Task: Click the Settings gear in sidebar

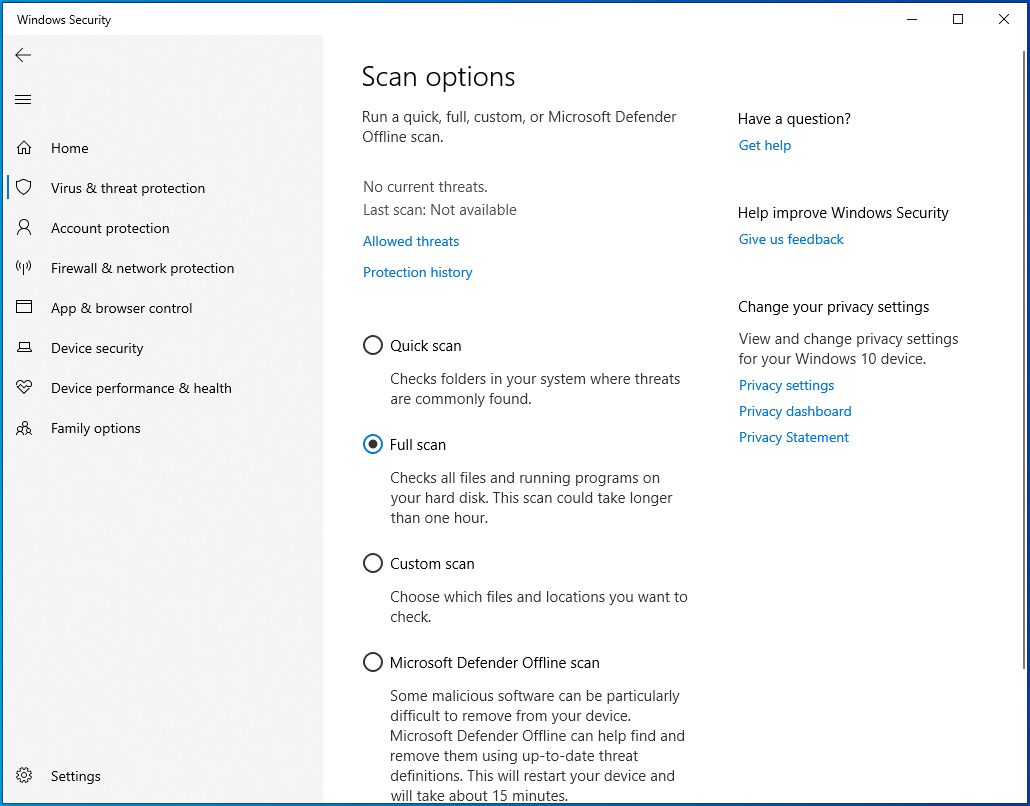Action: coord(23,776)
